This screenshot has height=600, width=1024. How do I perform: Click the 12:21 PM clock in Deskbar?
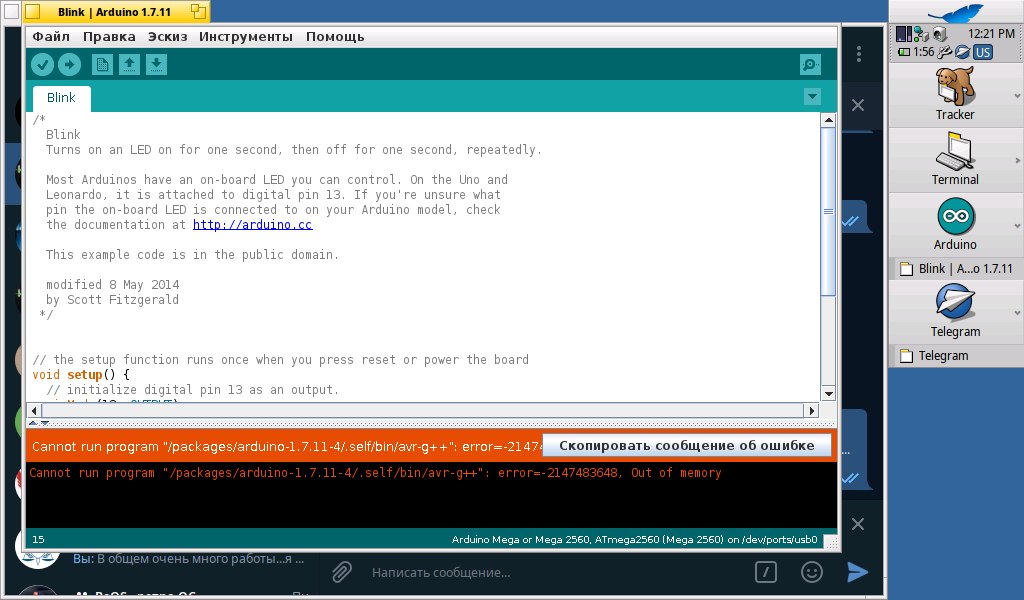click(991, 33)
